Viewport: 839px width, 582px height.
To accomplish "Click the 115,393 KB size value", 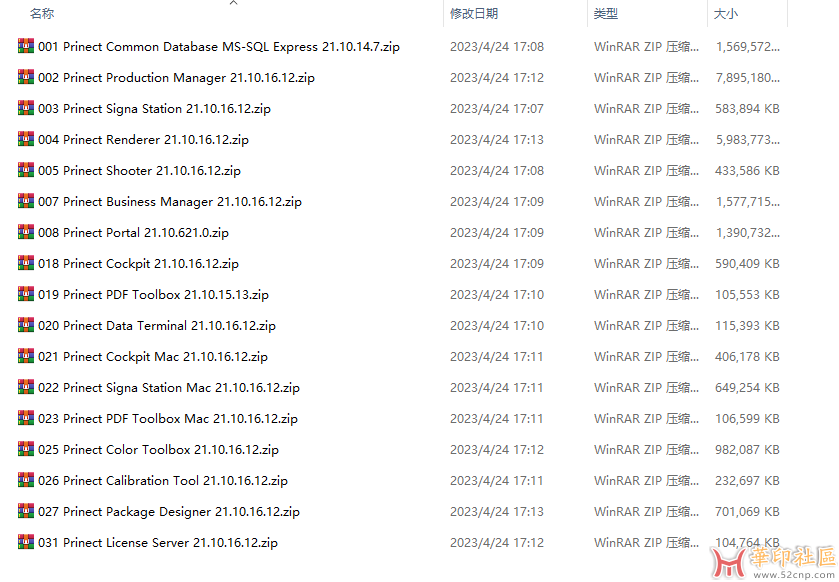I will (x=747, y=326).
